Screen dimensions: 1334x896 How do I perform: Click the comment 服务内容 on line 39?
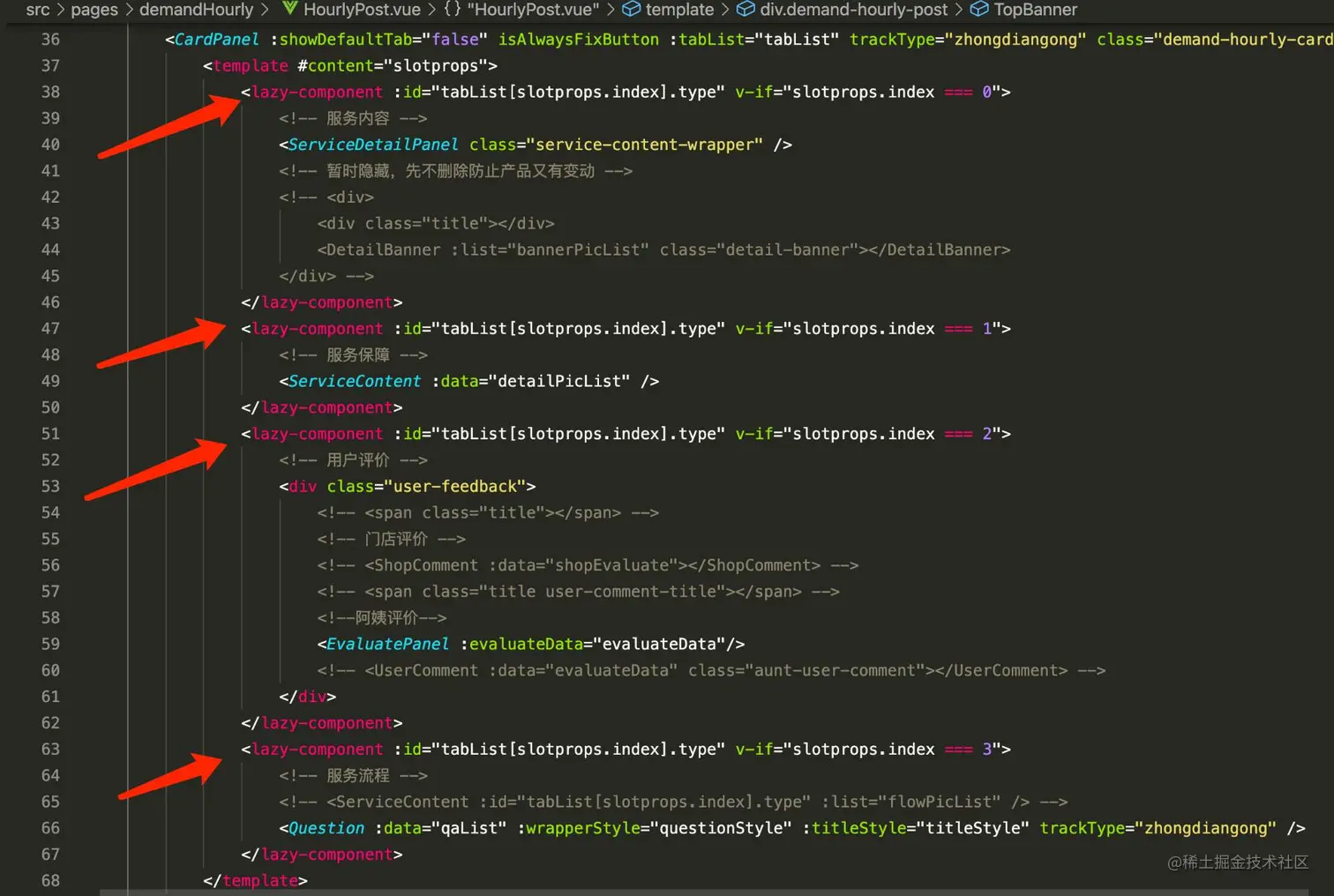coord(353,118)
